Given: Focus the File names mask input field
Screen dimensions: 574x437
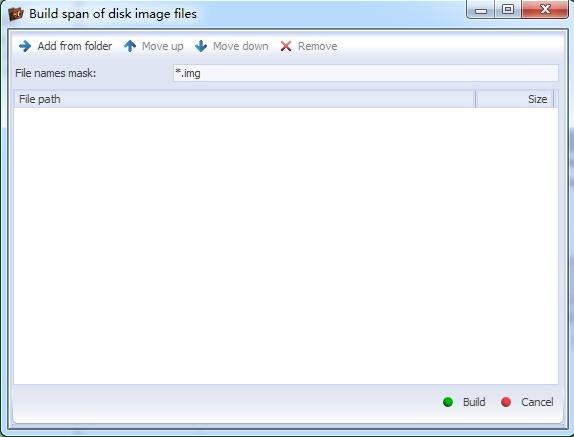Looking at the screenshot, I should pyautogui.click(x=366, y=73).
